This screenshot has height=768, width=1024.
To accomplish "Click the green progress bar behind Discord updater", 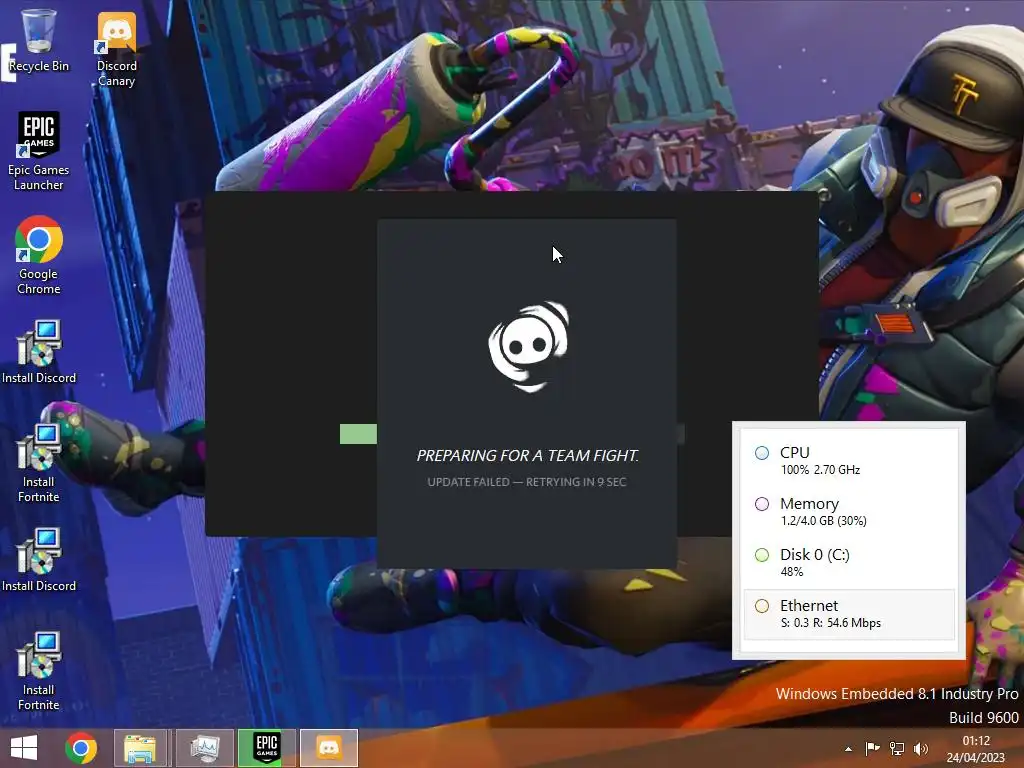I will click(x=358, y=434).
